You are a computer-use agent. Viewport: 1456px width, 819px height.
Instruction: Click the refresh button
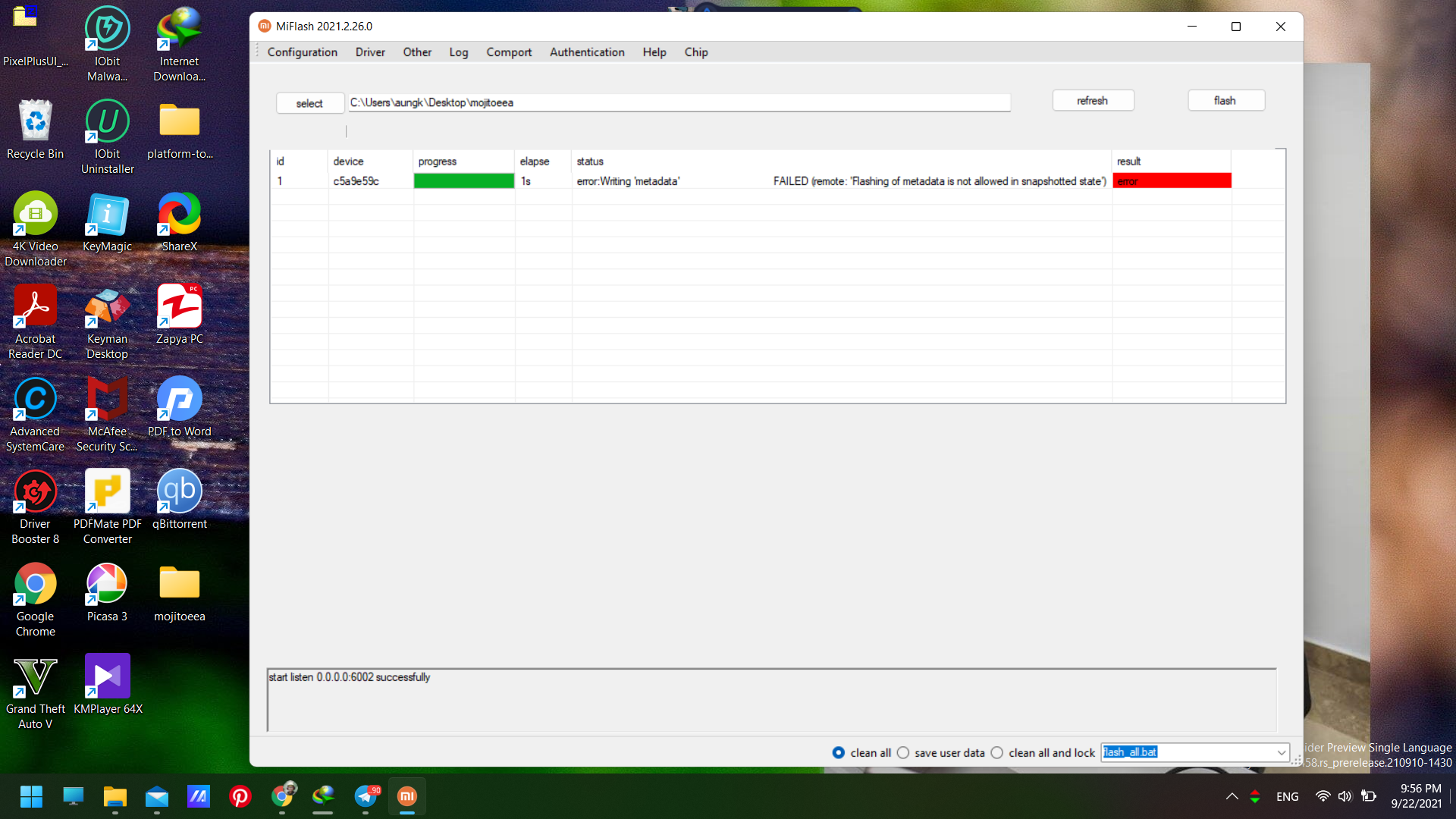[1093, 100]
